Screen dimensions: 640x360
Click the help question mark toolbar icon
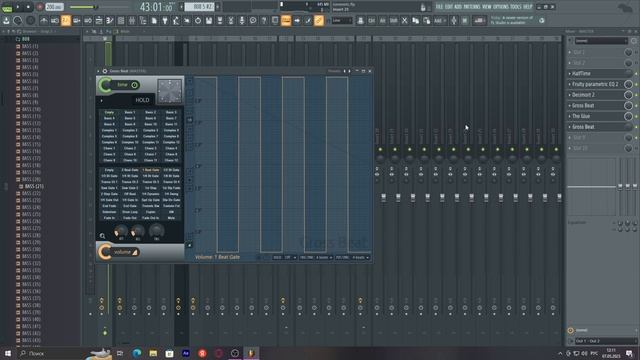point(264,20)
